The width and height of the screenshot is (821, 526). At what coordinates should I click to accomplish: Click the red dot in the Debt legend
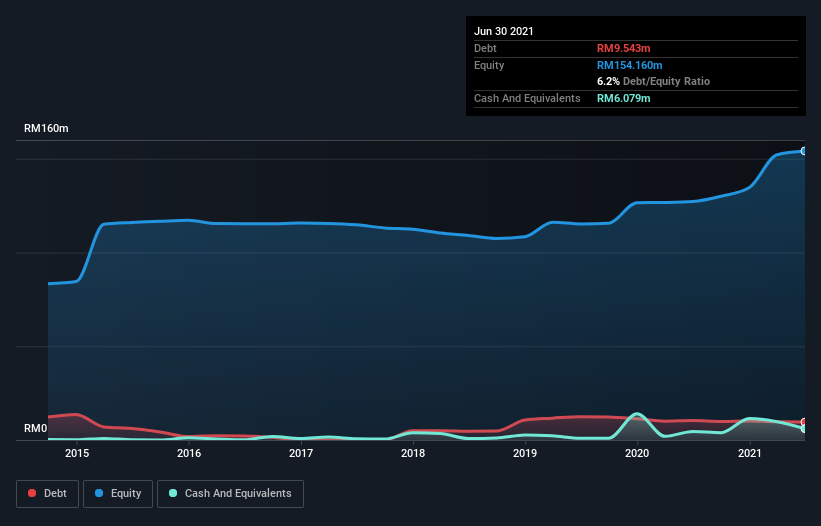[32, 493]
